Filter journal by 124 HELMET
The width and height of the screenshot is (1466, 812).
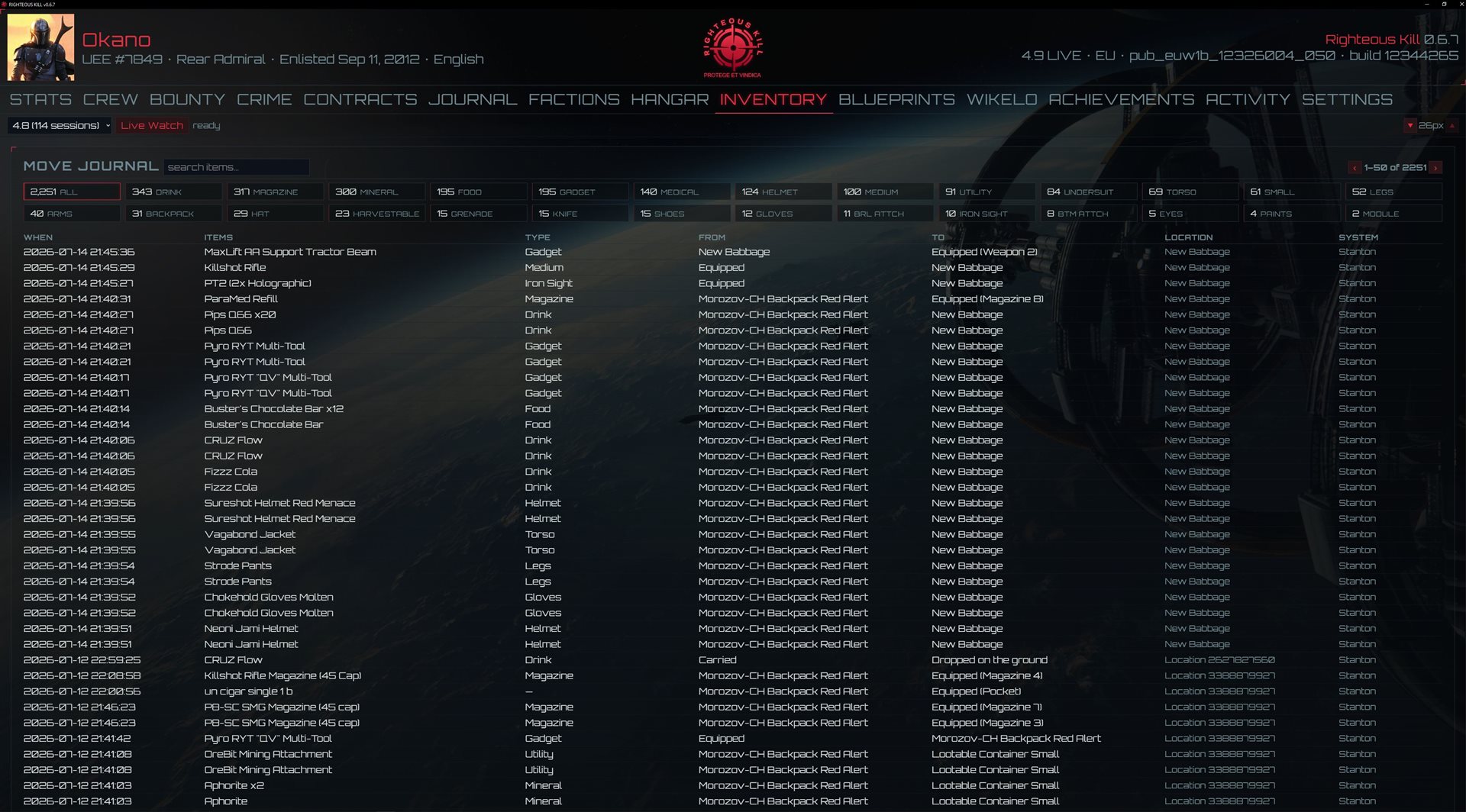click(x=783, y=192)
